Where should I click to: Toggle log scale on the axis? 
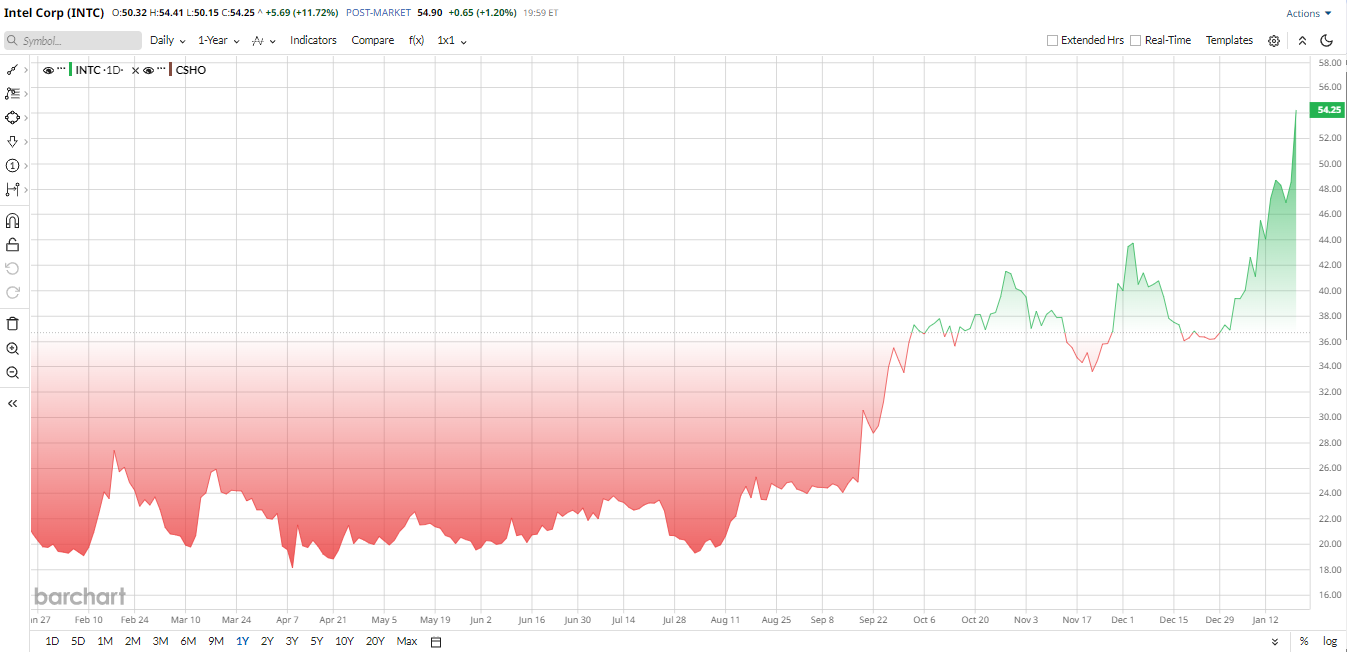1330,641
